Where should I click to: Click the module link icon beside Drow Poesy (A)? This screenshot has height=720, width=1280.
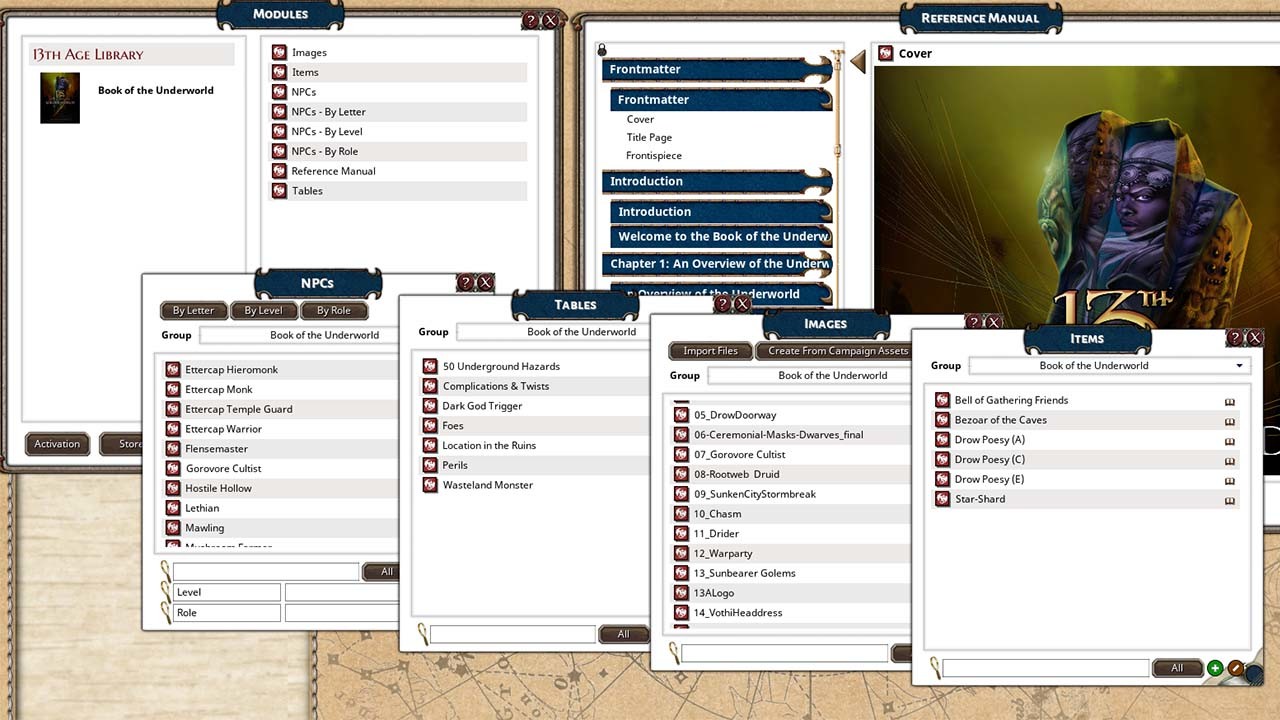pyautogui.click(x=1229, y=440)
